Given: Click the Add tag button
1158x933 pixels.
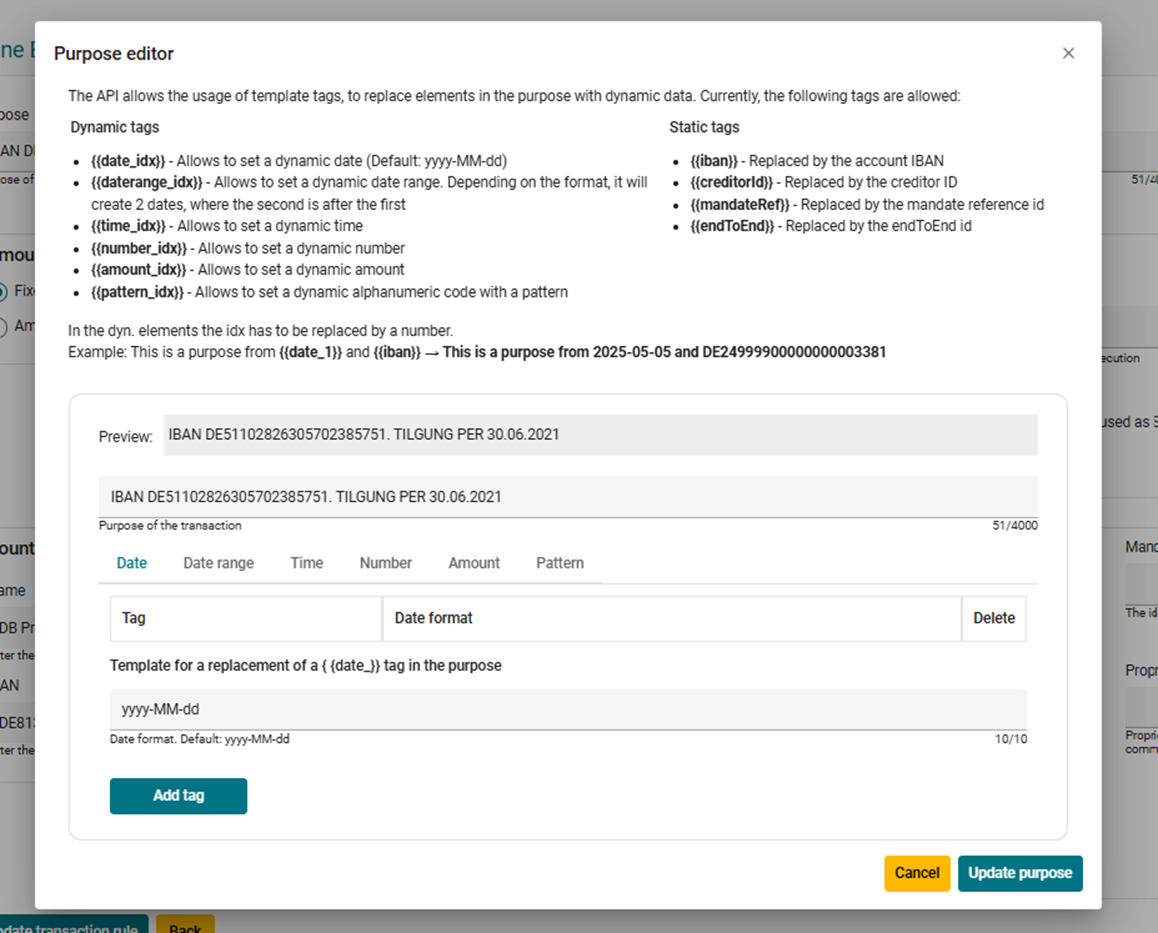Looking at the screenshot, I should (178, 796).
